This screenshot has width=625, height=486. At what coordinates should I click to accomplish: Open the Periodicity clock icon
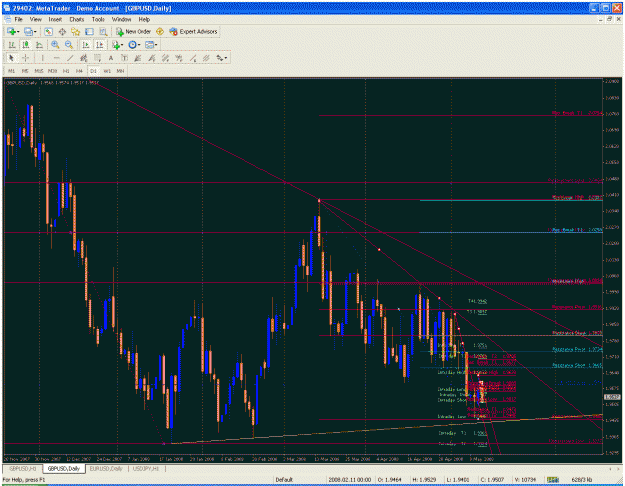132,45
